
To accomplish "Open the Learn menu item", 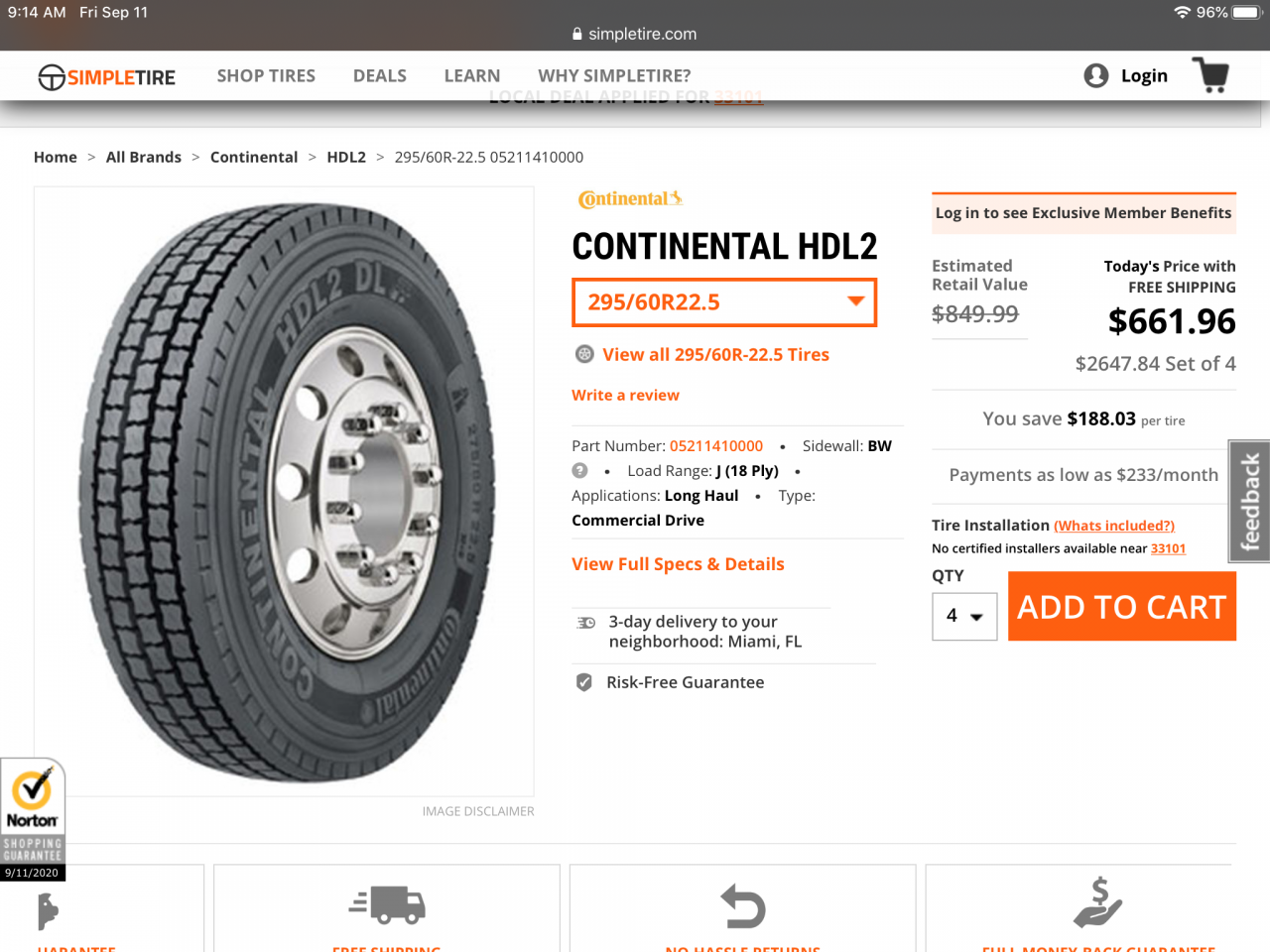I will point(472,75).
